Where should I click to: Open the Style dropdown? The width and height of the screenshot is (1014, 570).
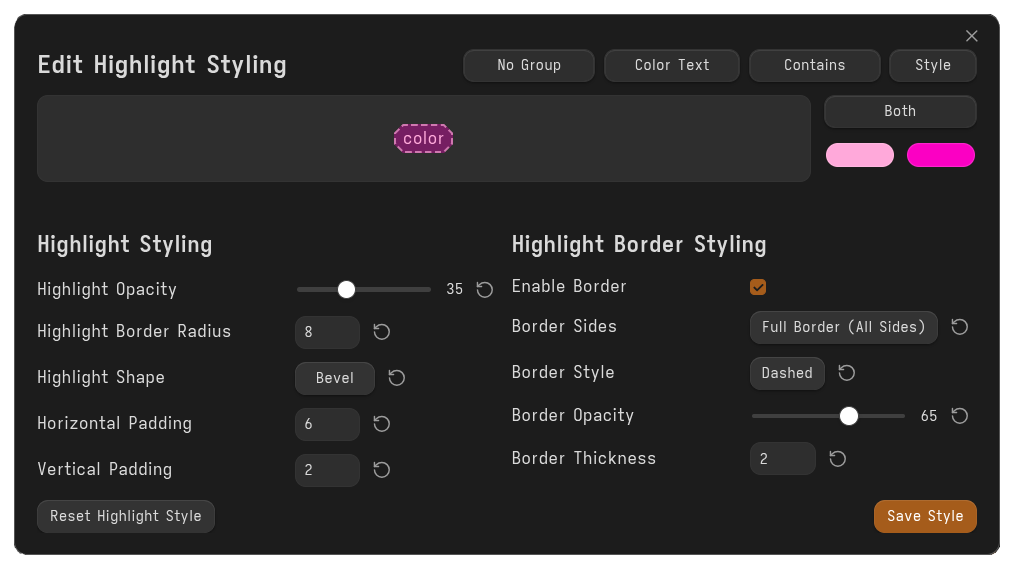[933, 65]
